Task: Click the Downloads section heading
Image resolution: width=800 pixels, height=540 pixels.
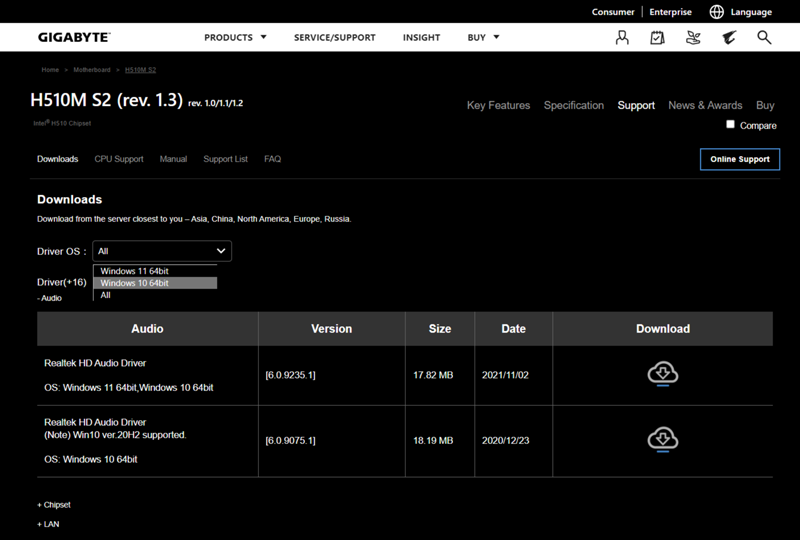Action: click(x=69, y=200)
